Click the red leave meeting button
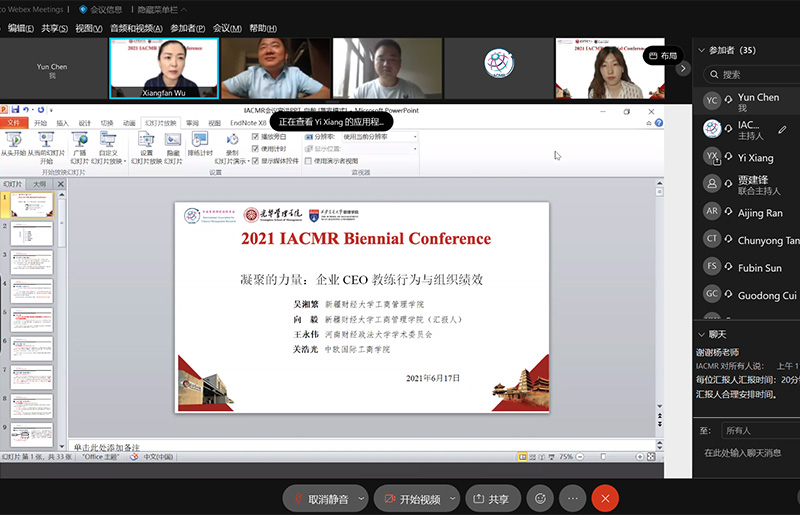Image resolution: width=800 pixels, height=515 pixels. tap(604, 498)
